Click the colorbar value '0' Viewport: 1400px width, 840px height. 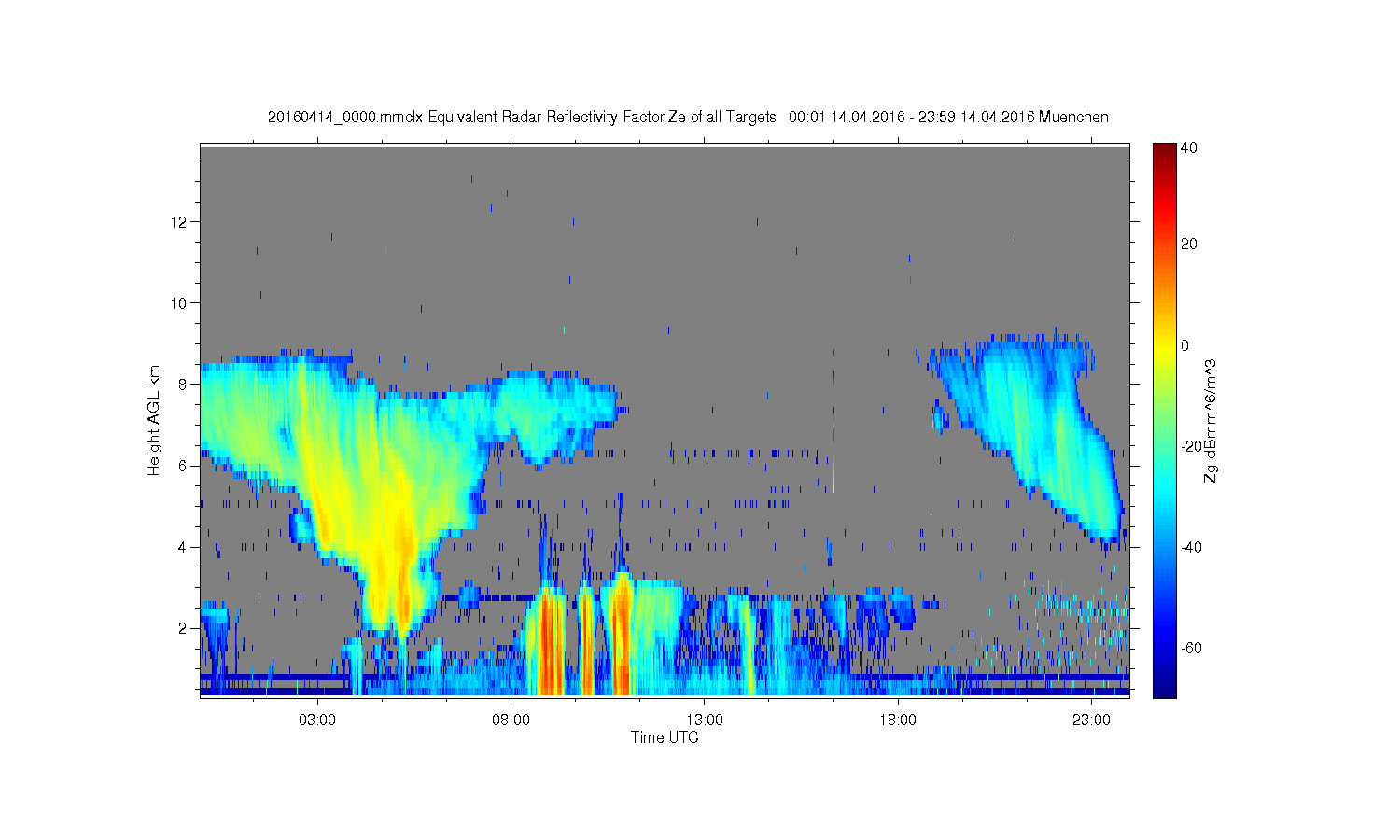pyautogui.click(x=1185, y=345)
